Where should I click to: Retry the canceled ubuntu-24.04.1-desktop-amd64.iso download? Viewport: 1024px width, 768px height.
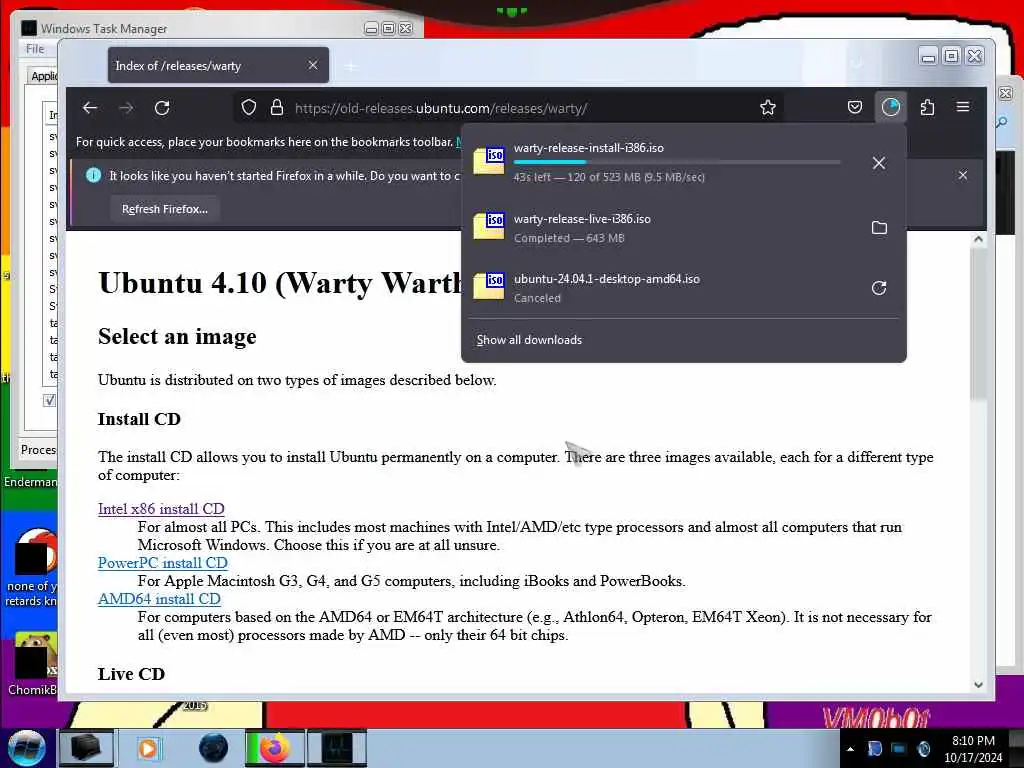(879, 288)
